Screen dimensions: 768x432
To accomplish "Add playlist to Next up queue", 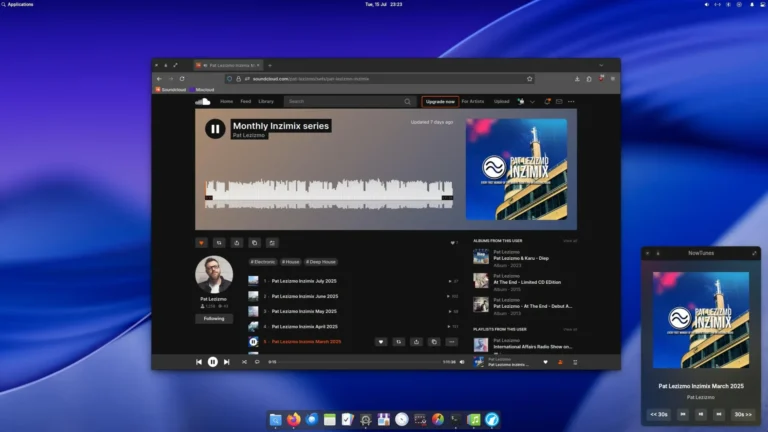I will [x=272, y=243].
